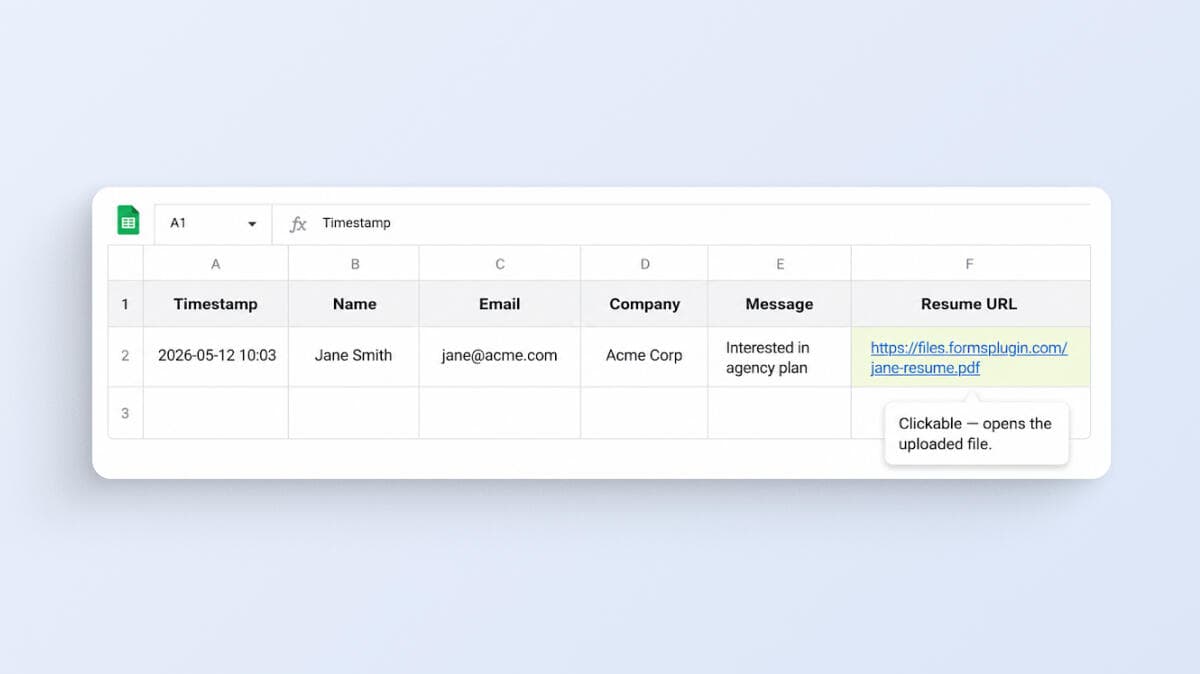
Task: Click the 'Clickable — opens the uploaded file' tooltip
Action: (x=976, y=434)
